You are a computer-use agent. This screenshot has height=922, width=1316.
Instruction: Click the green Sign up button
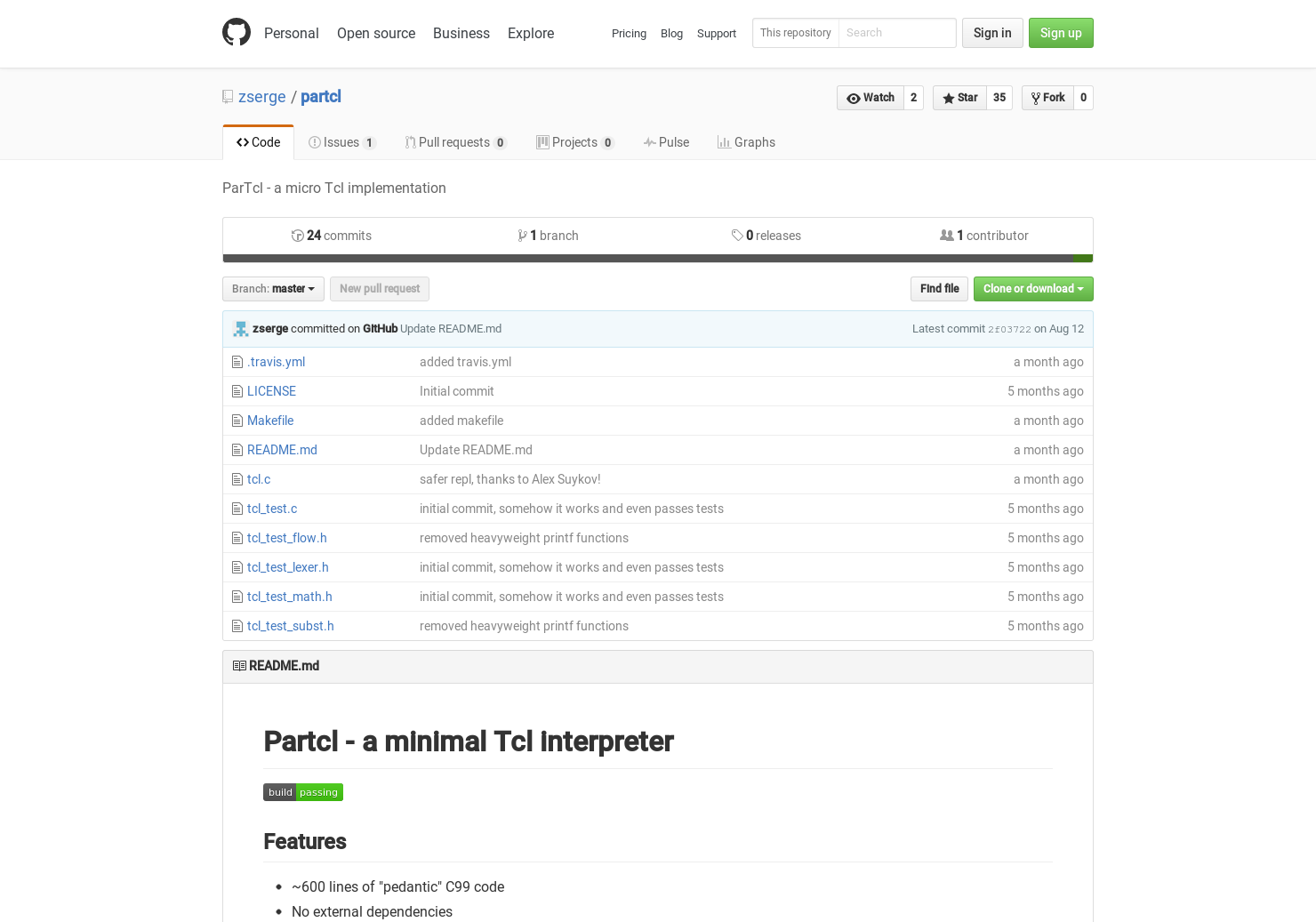pyautogui.click(x=1061, y=33)
